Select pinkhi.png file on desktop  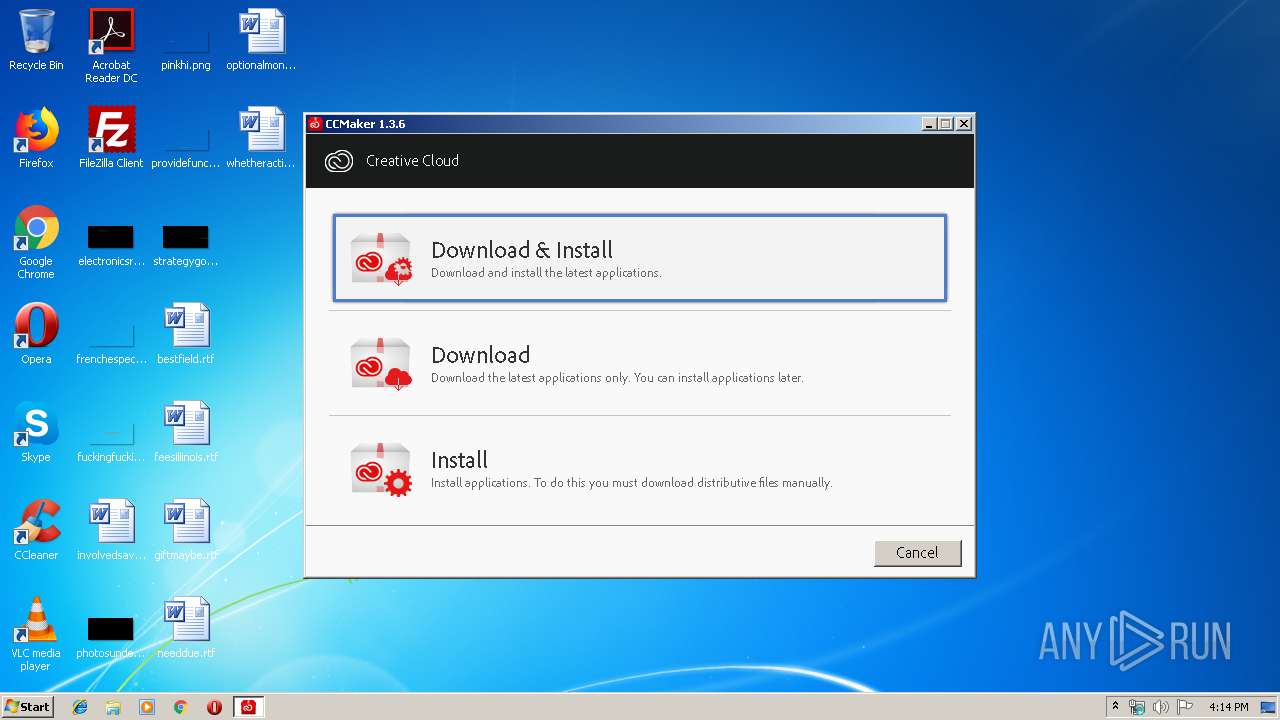click(186, 46)
